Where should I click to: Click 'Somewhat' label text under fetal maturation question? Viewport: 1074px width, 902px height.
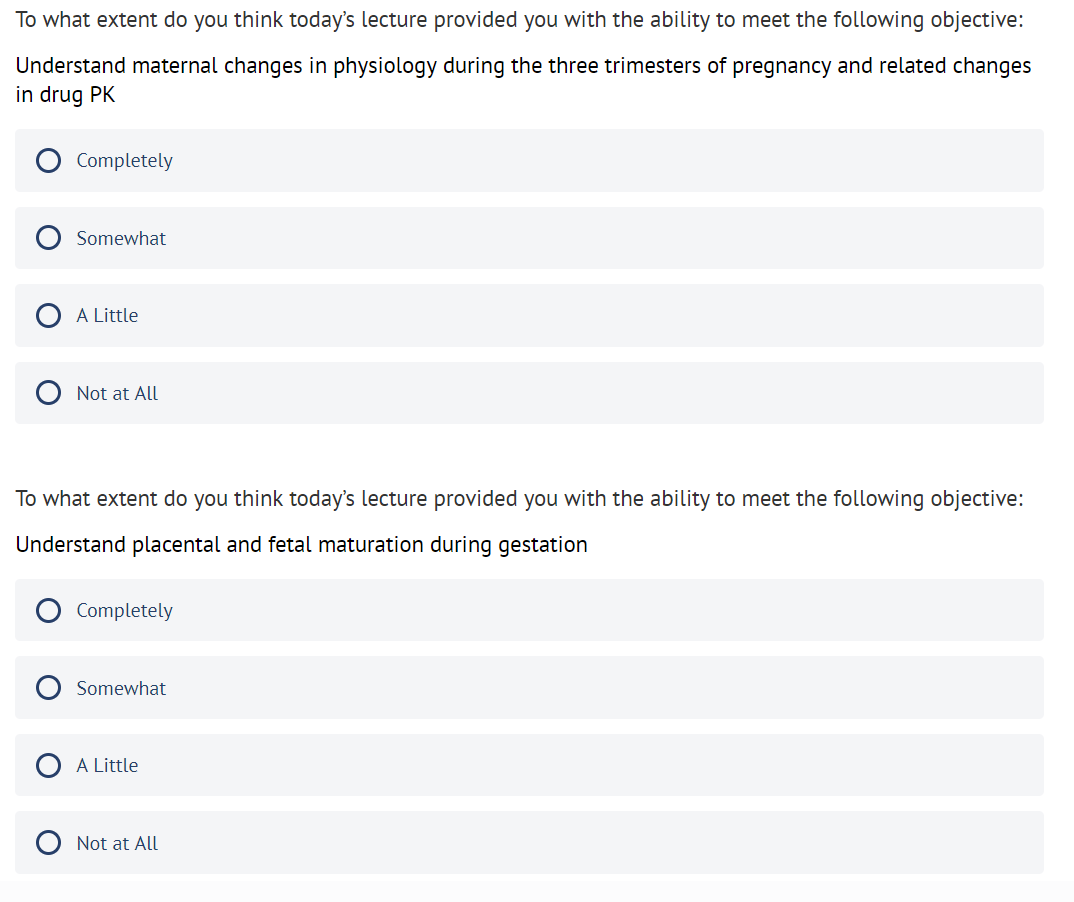121,688
